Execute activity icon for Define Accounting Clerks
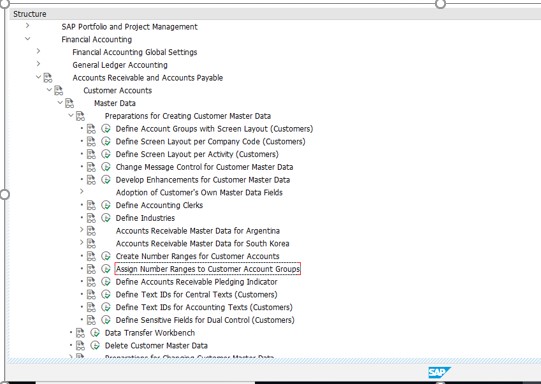This screenshot has width=541, height=384. (x=106, y=205)
